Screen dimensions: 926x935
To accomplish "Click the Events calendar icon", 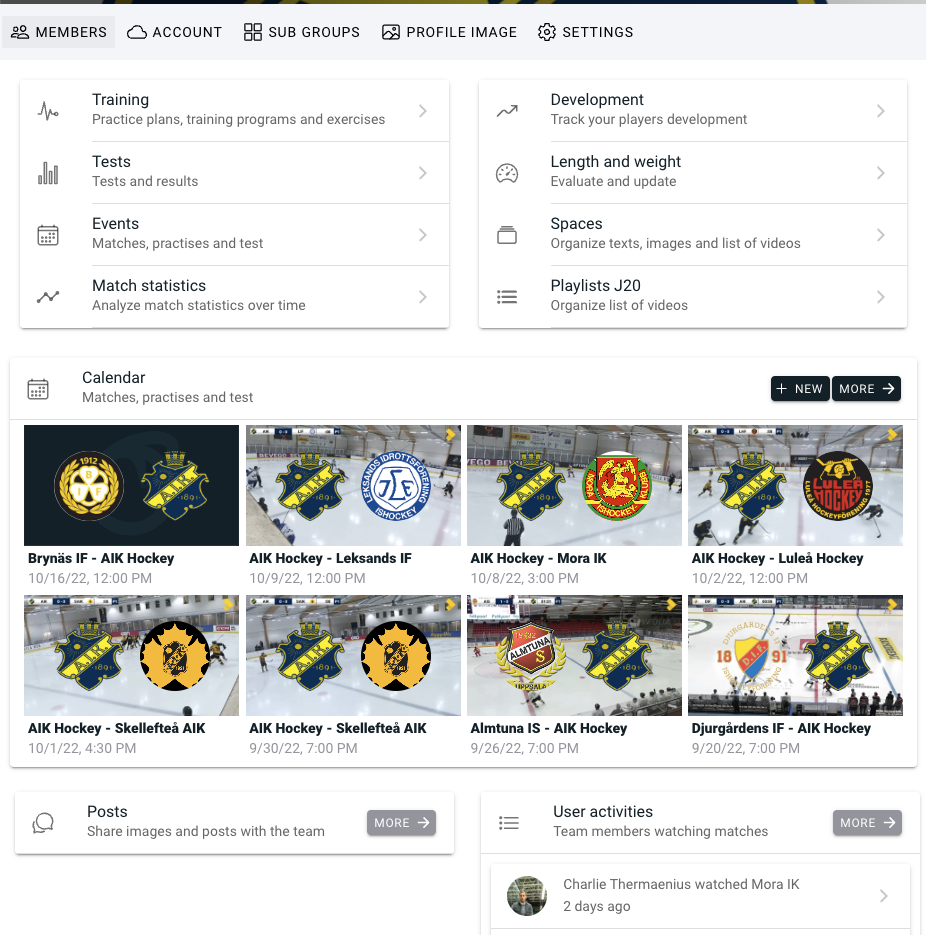I will point(48,235).
